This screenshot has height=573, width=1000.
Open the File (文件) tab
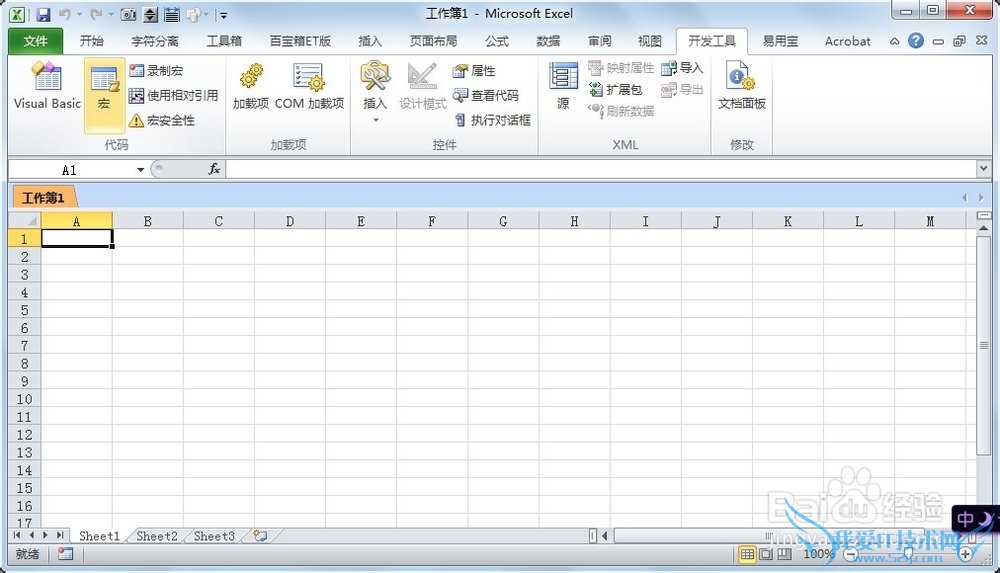click(35, 41)
